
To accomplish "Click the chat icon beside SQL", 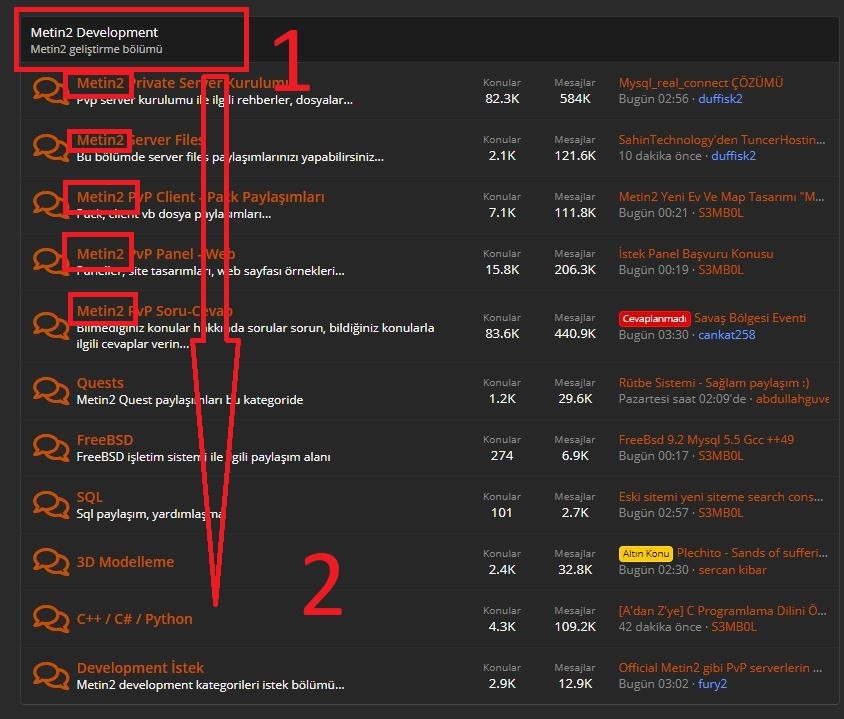I will [51, 505].
